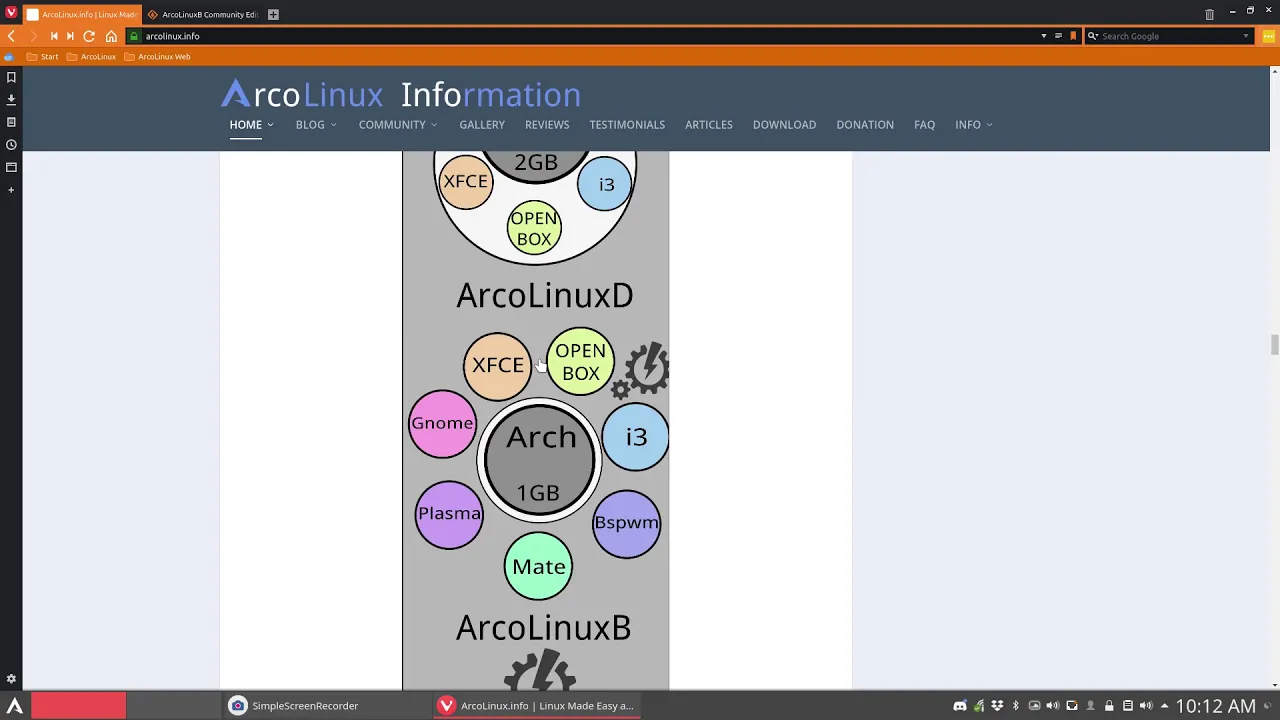Bookmark this page from the address bar

click(x=1073, y=36)
